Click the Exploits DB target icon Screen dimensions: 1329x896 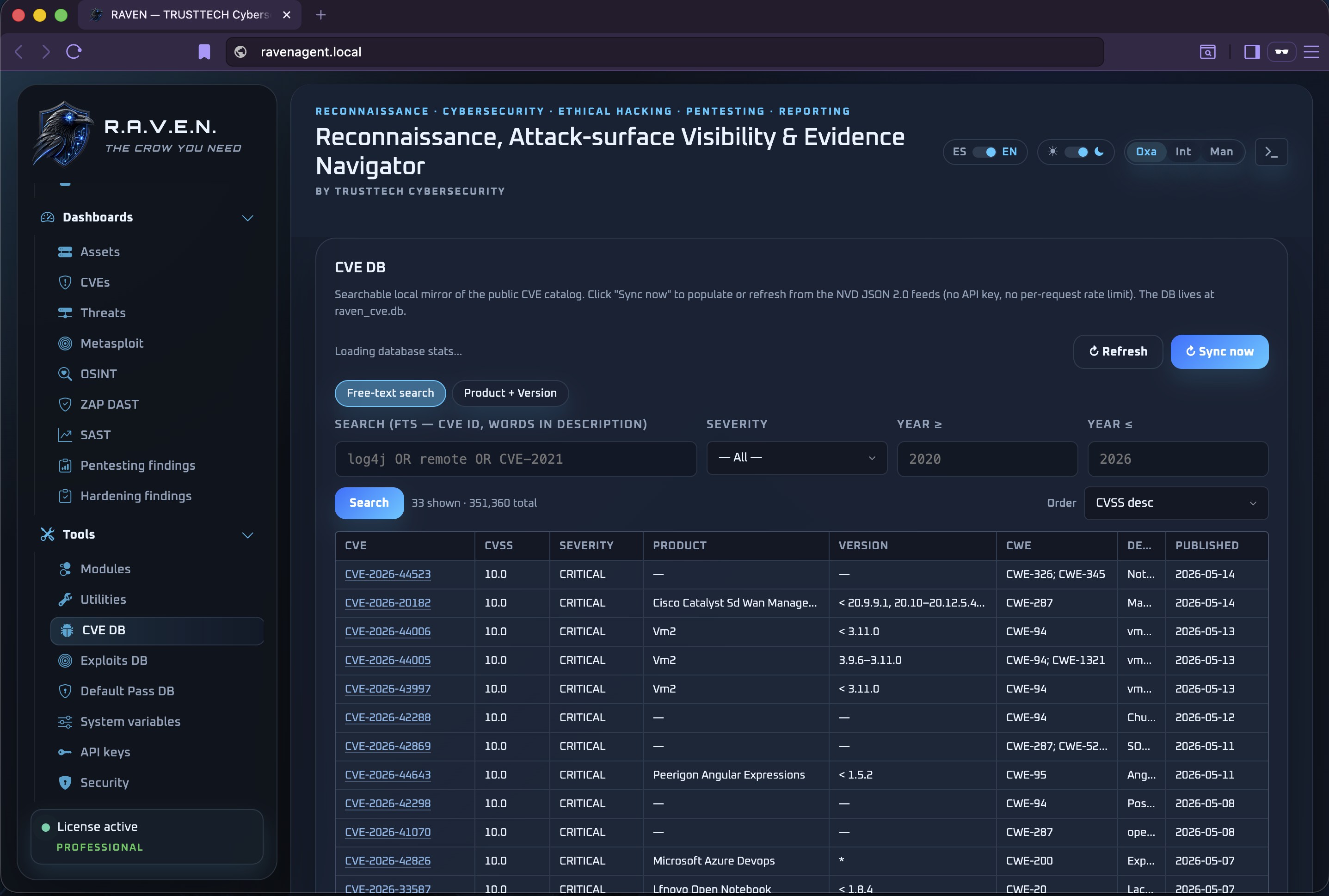pyautogui.click(x=65, y=661)
